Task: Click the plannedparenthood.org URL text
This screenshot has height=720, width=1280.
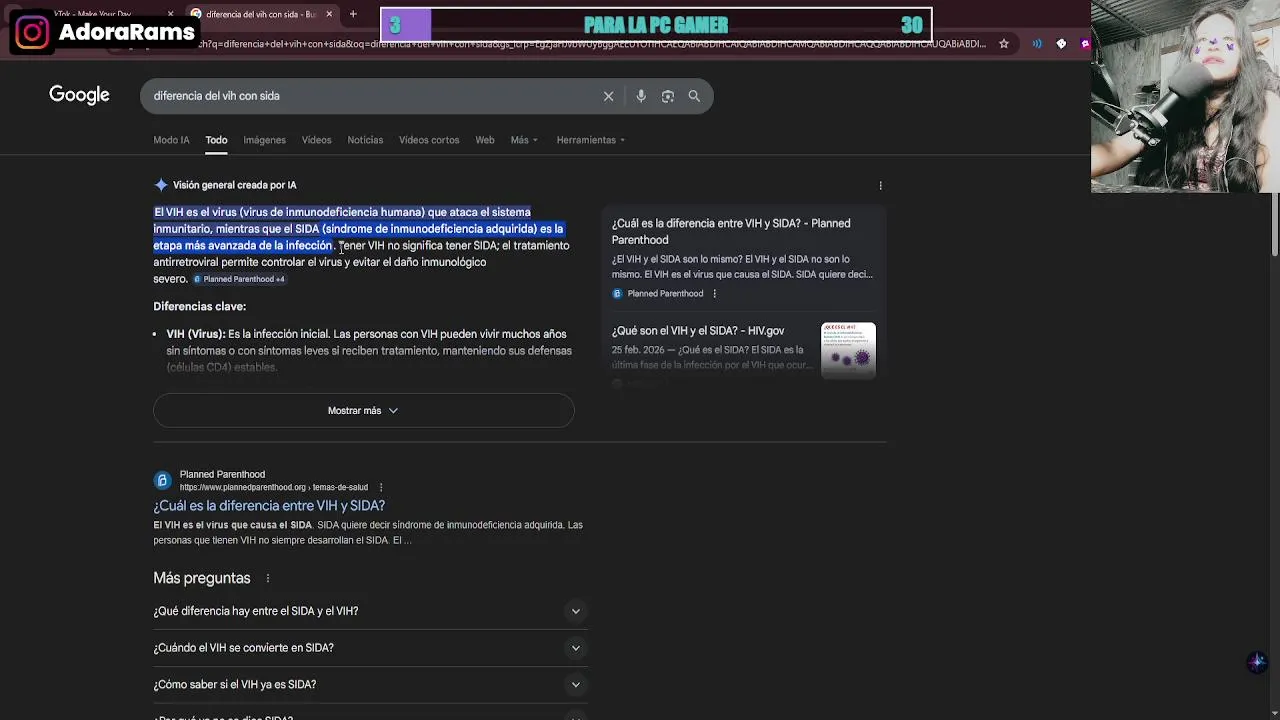Action: tap(274, 488)
